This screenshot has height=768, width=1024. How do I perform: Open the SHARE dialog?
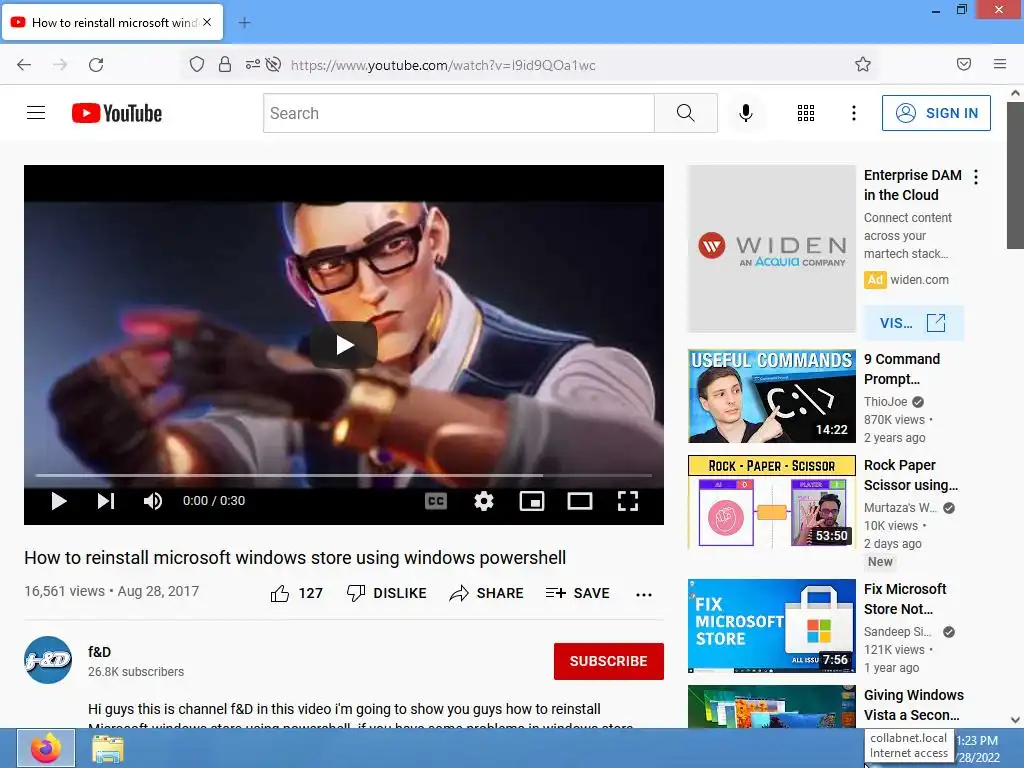click(x=487, y=593)
